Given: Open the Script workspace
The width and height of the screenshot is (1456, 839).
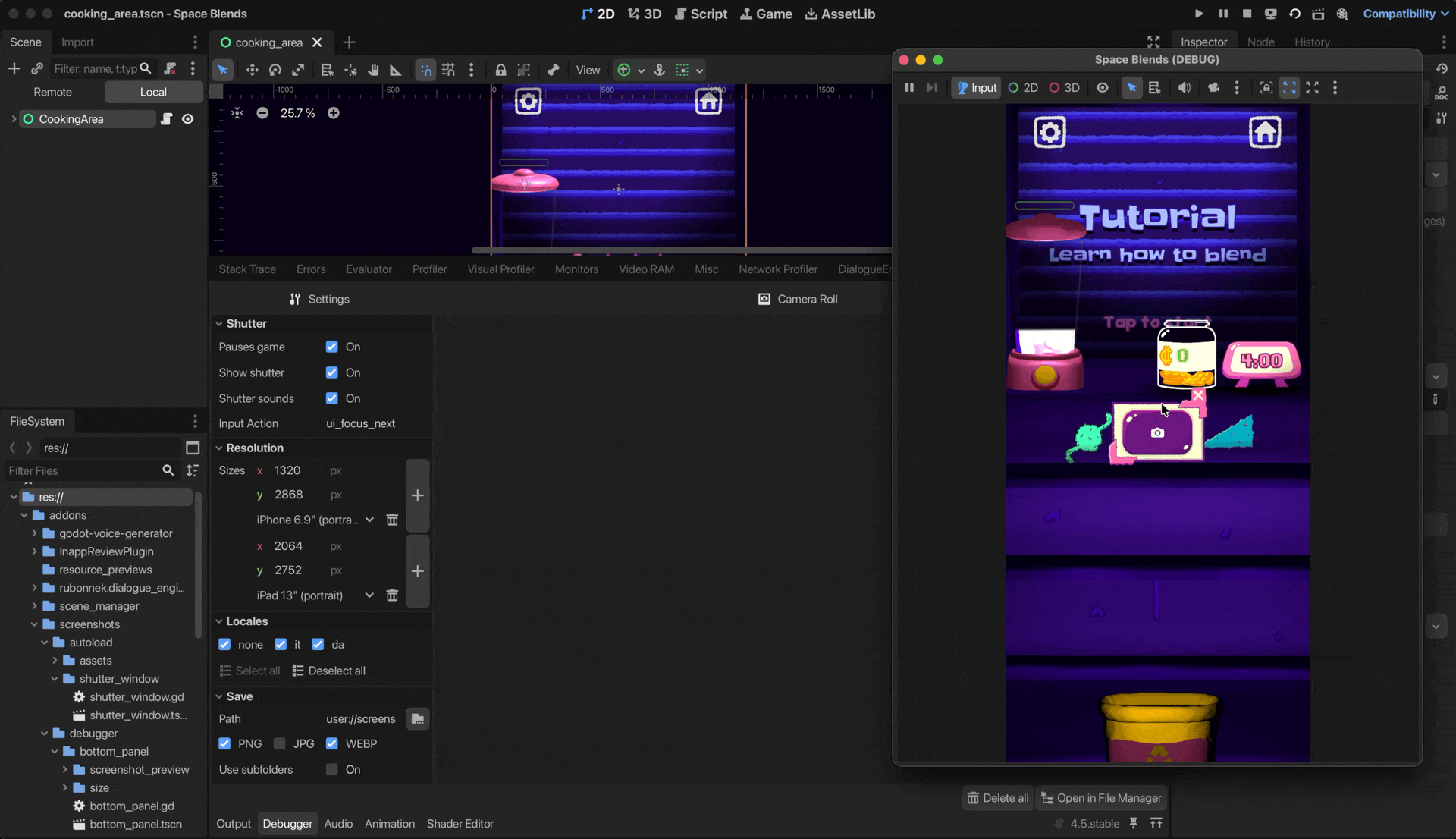Looking at the screenshot, I should pyautogui.click(x=701, y=14).
